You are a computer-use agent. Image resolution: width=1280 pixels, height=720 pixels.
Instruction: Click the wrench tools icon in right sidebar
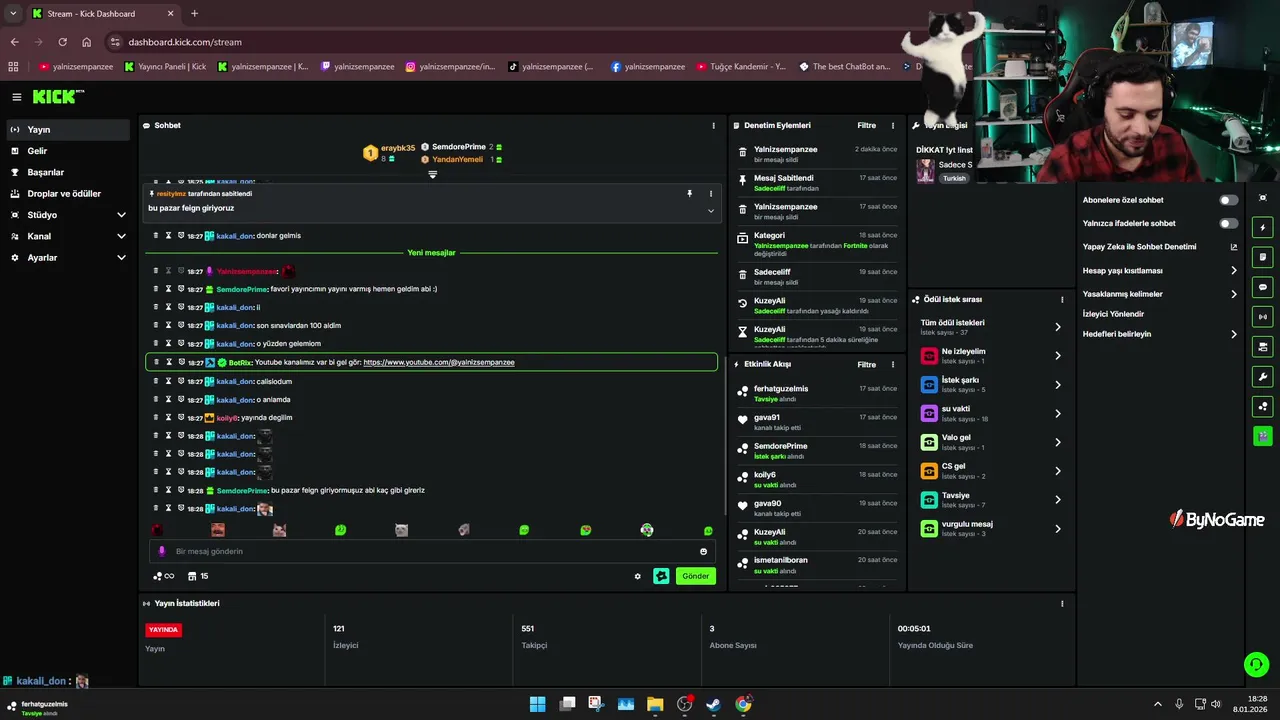pos(1263,377)
